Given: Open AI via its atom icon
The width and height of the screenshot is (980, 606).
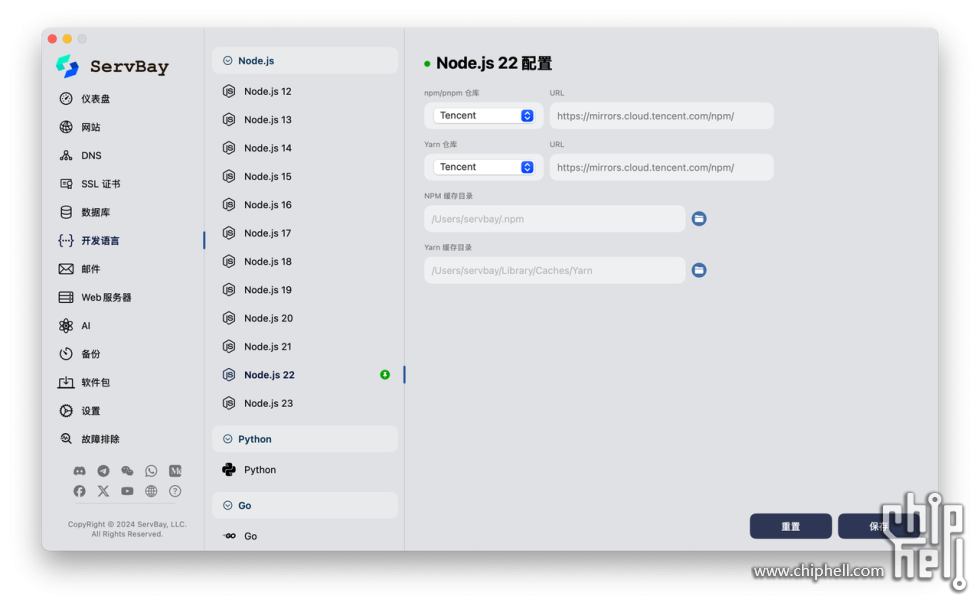Looking at the screenshot, I should 66,325.
